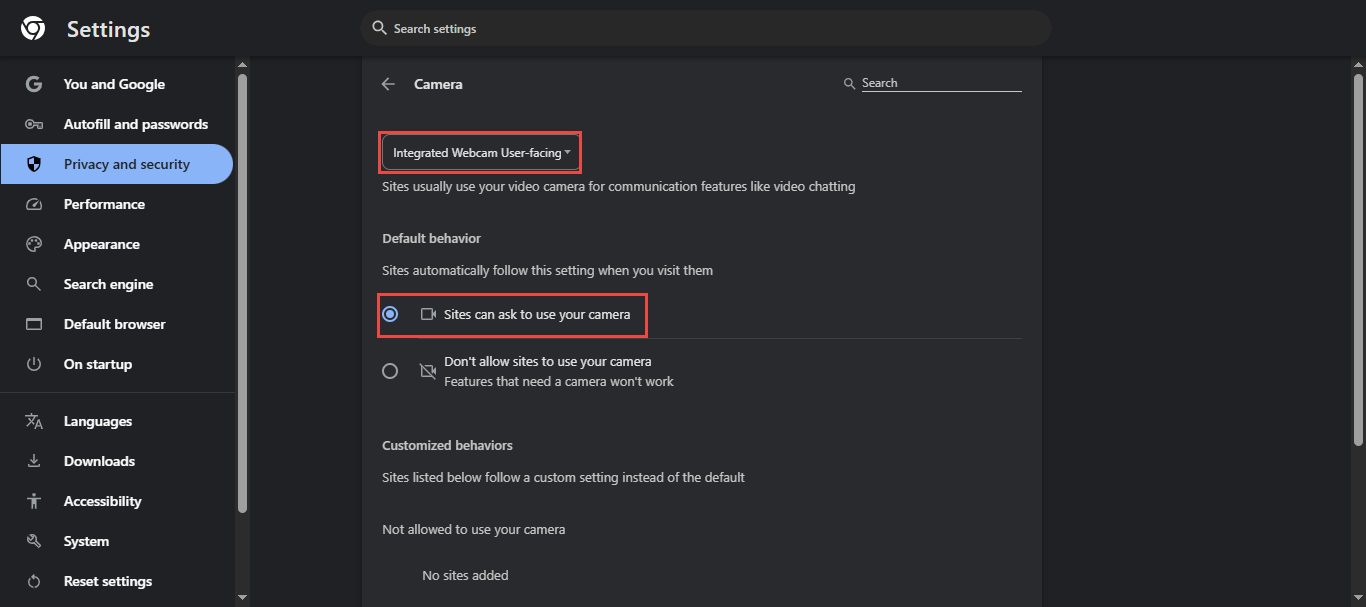The image size is (1366, 607).
Task: Click the Performance speedometer icon
Action: point(34,204)
